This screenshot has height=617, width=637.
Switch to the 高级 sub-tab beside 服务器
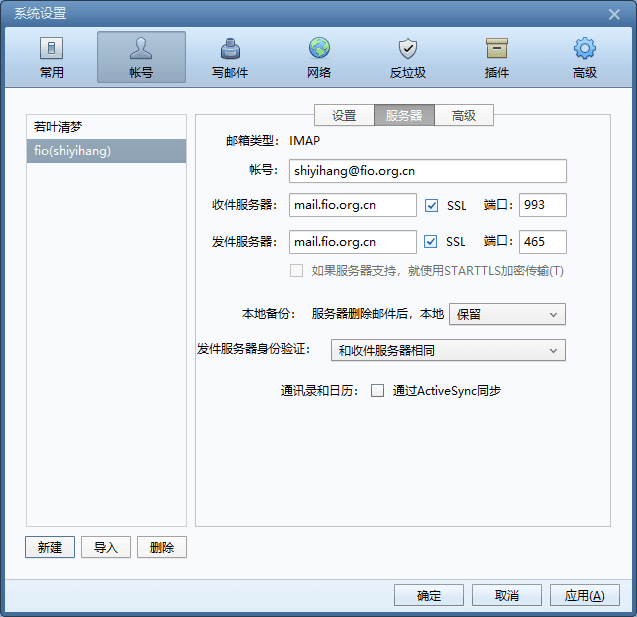click(464, 115)
